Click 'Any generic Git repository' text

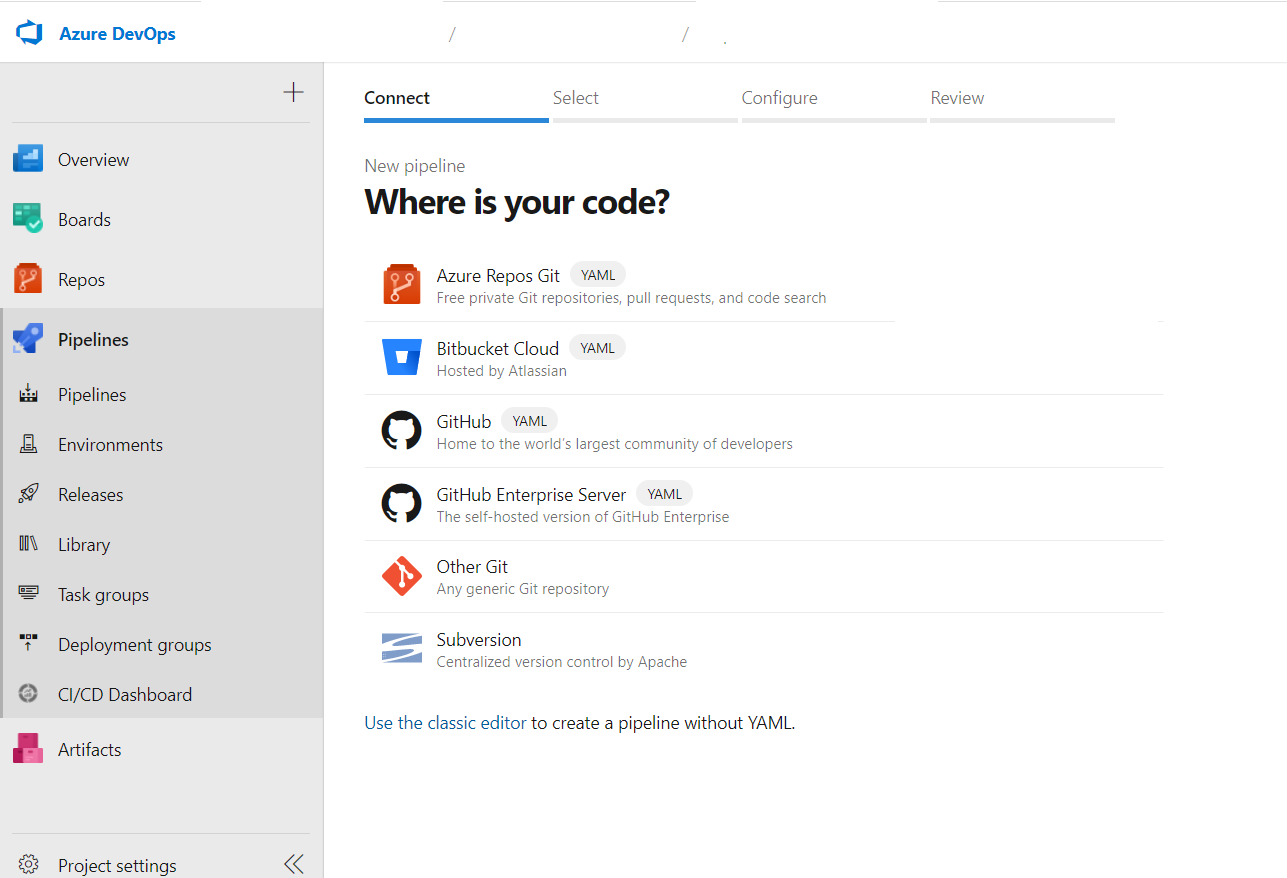pyautogui.click(x=523, y=589)
